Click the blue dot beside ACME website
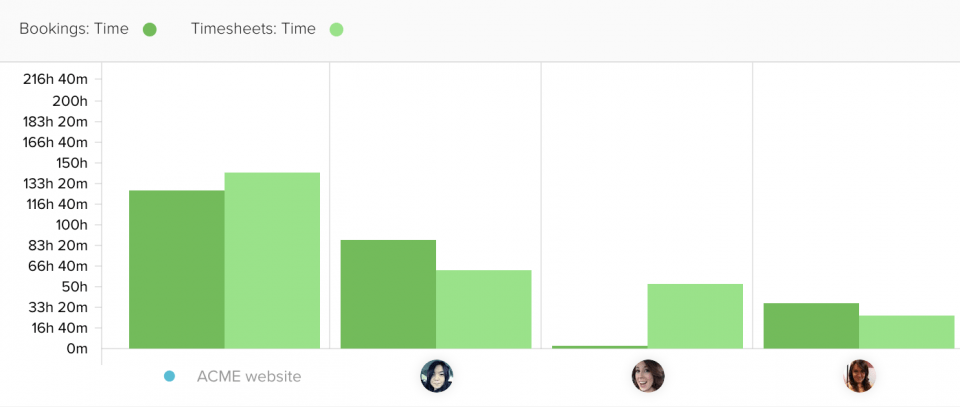 [170, 376]
